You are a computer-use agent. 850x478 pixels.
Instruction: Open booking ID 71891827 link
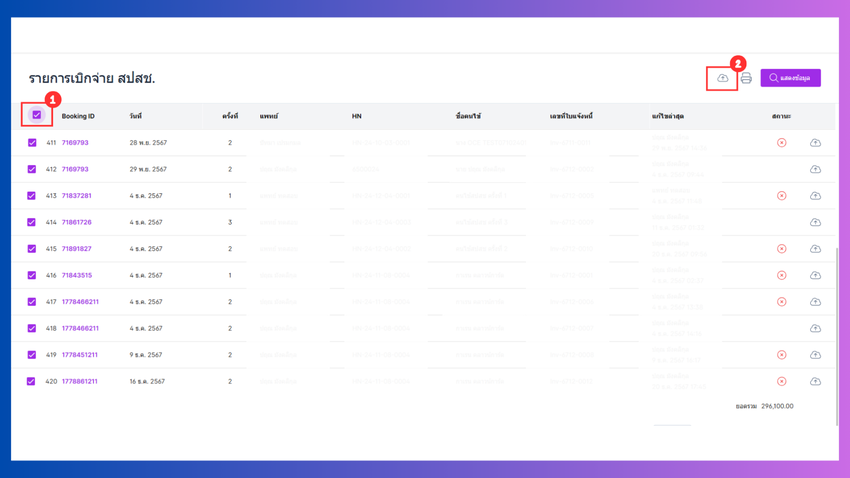[x=76, y=249]
